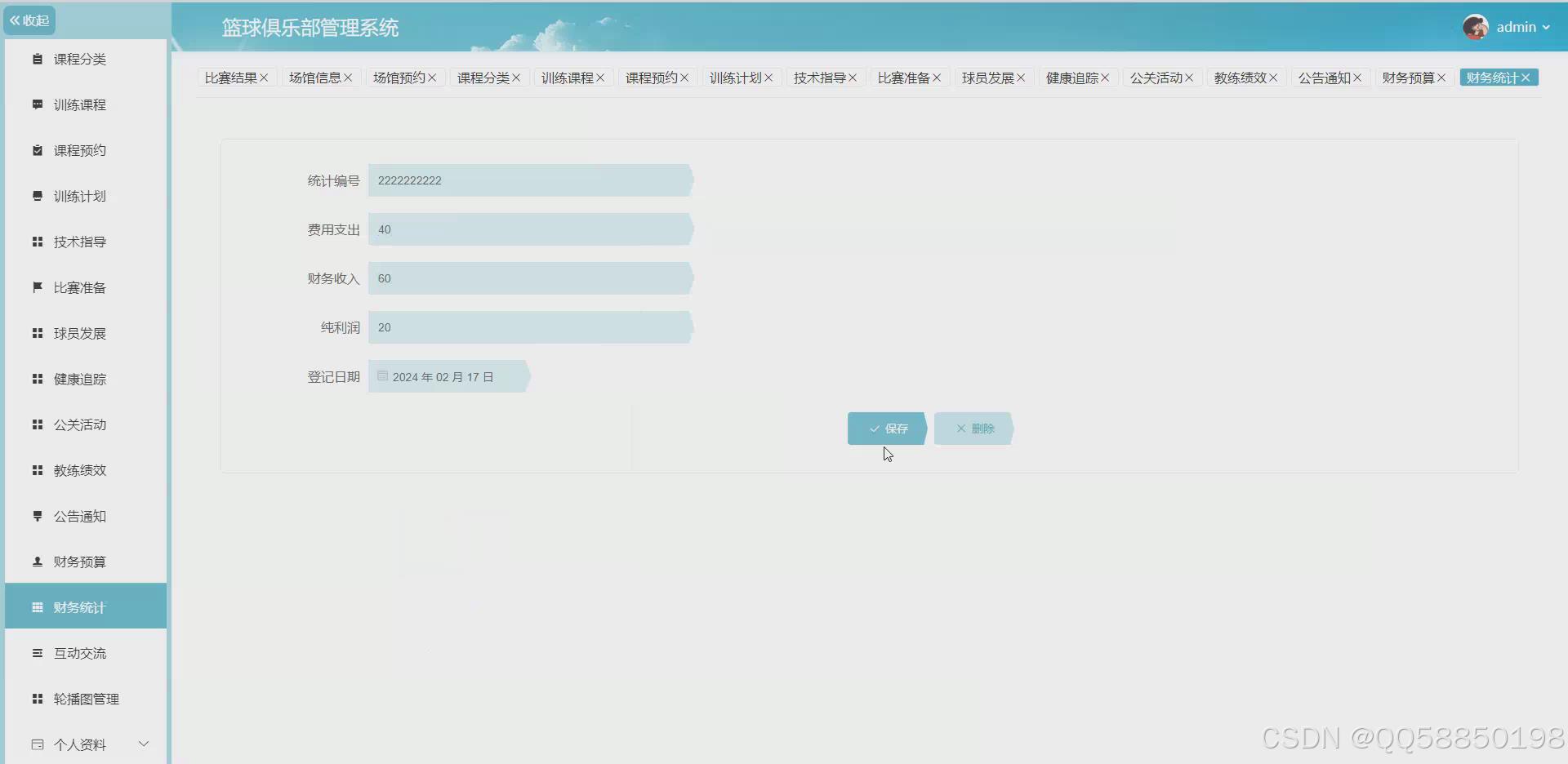Open 公告通知 using its megaphone icon

pos(37,516)
